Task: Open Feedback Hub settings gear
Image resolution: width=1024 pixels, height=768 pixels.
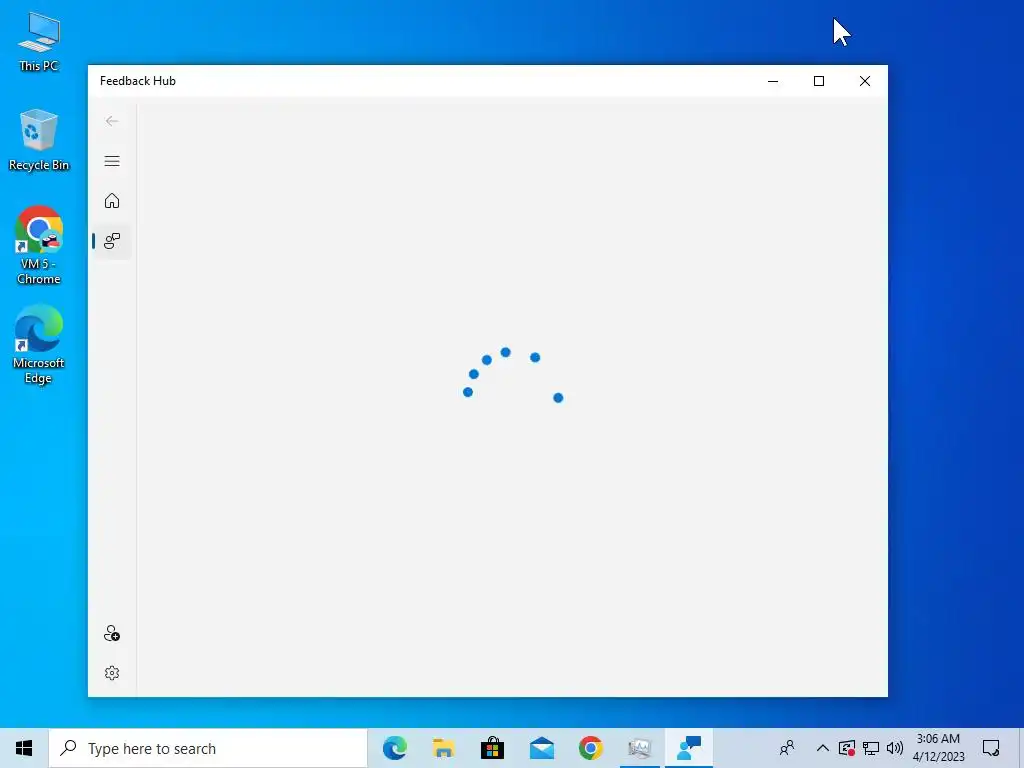Action: pos(112,673)
